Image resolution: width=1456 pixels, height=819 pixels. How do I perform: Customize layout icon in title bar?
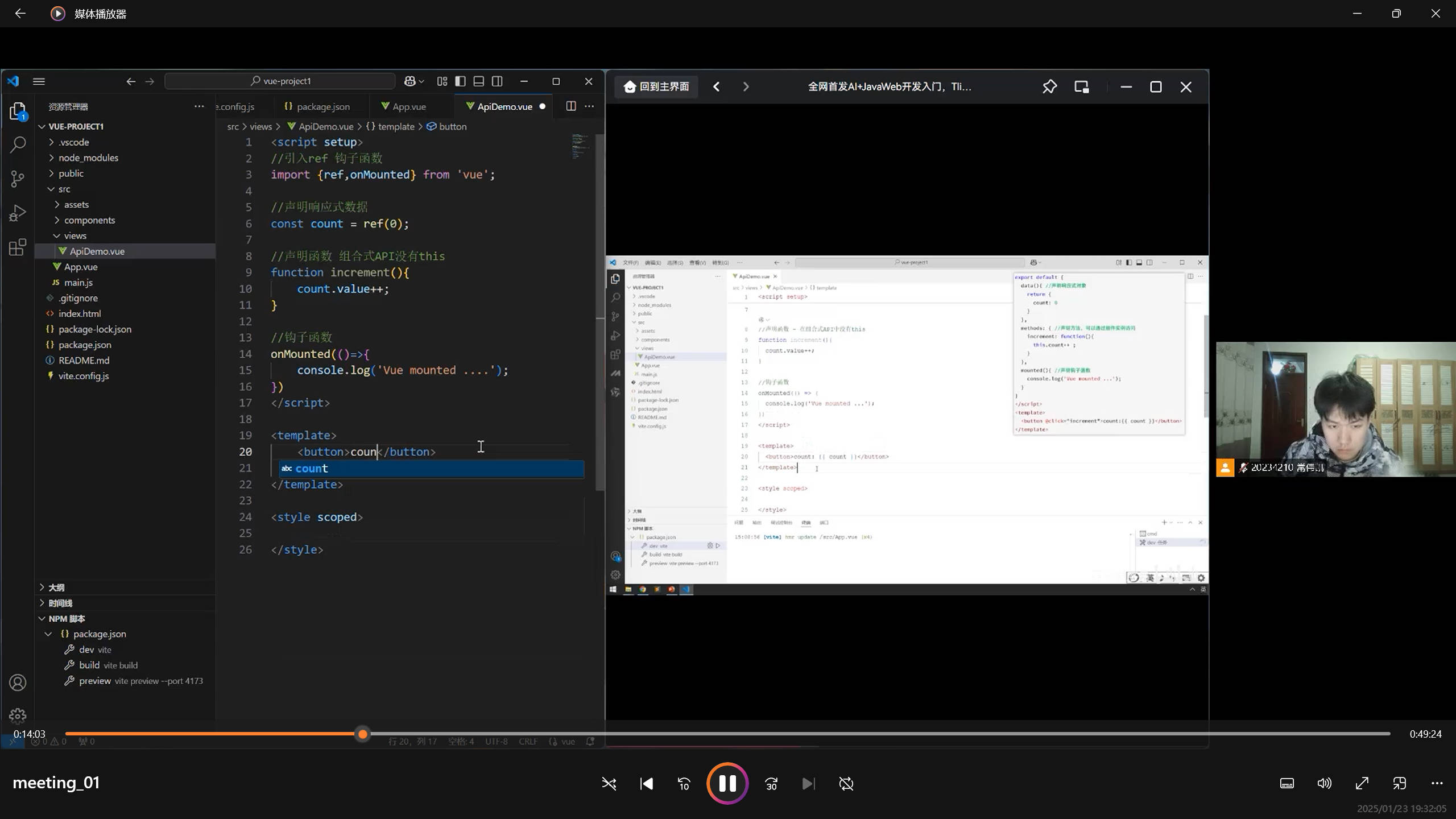pyautogui.click(x=442, y=81)
